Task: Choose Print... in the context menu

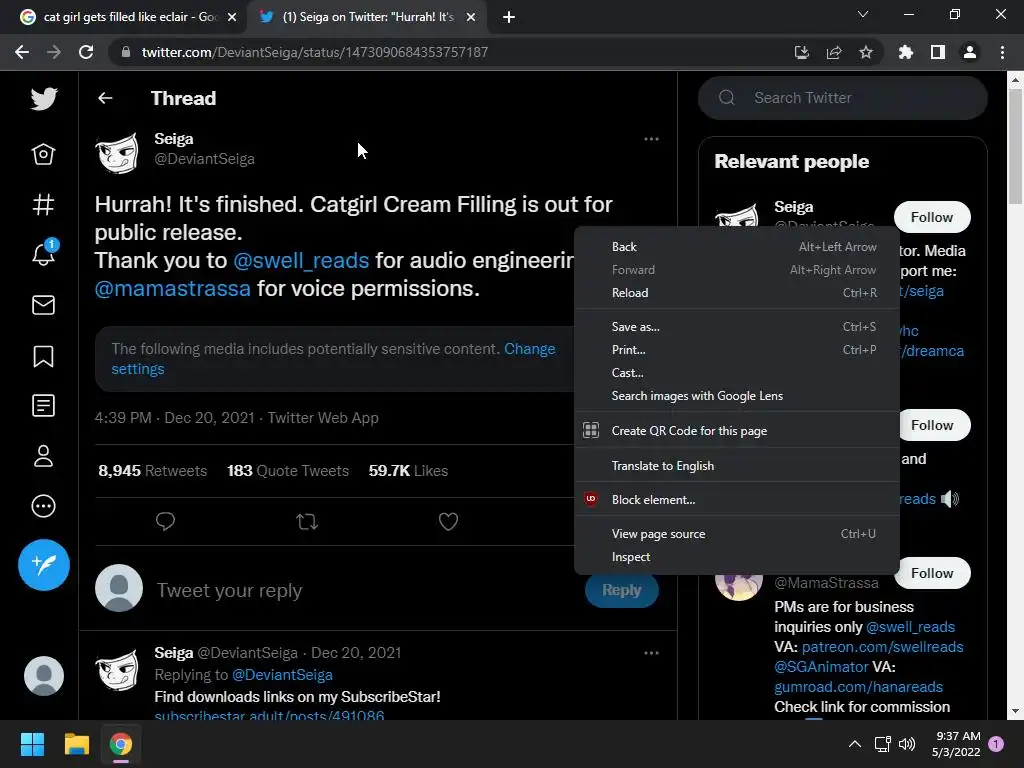Action: click(x=737, y=350)
